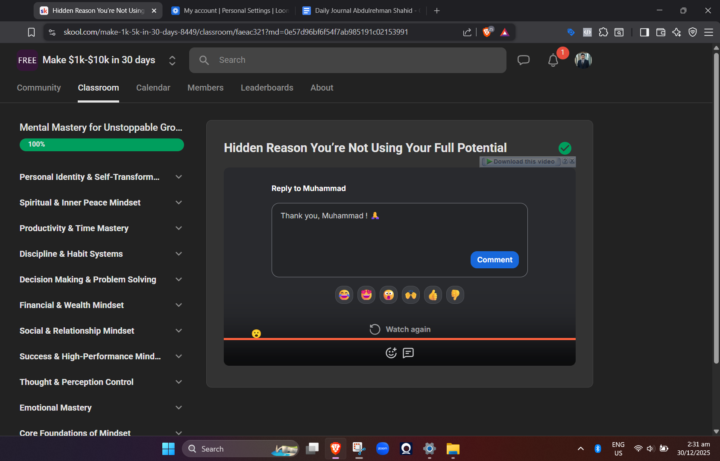Click the laughing emoji reaction
Screen dimensions: 720x461
point(344,295)
